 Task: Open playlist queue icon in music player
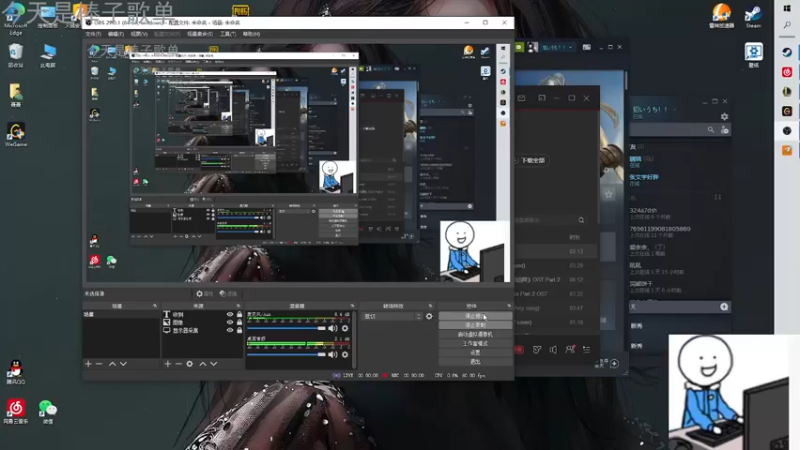587,349
